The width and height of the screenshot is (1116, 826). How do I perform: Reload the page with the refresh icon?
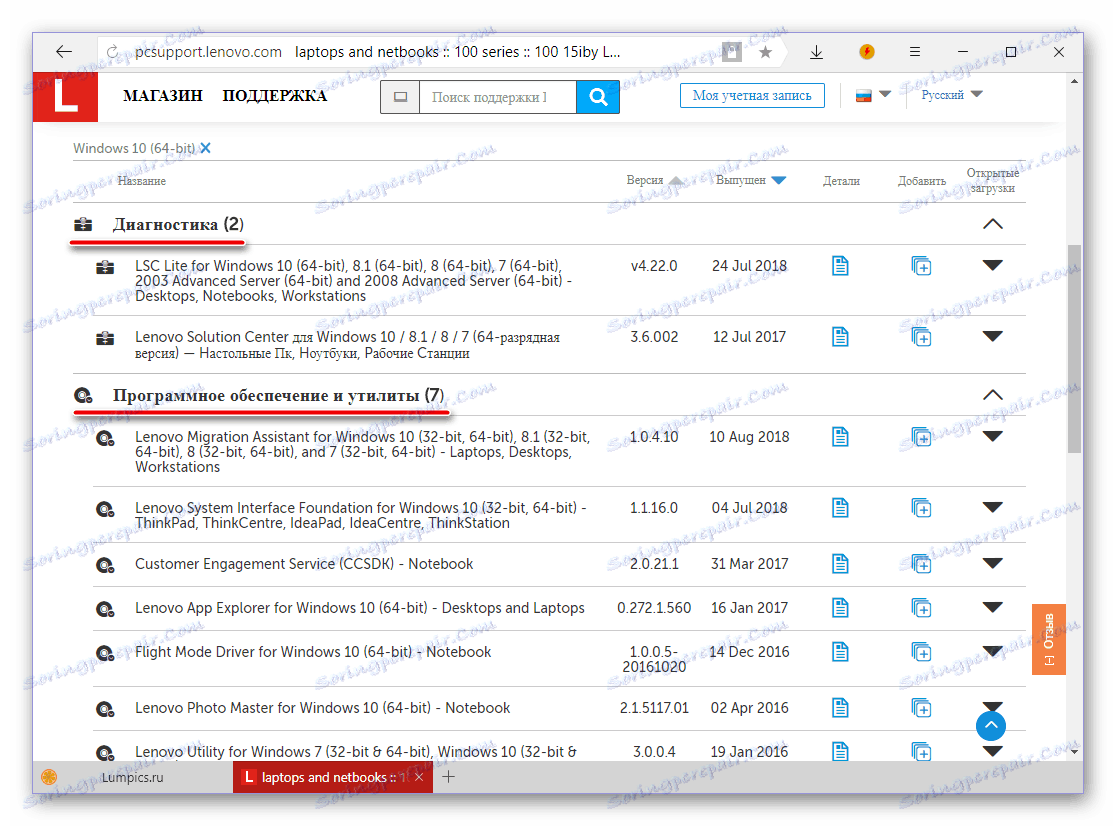(112, 52)
